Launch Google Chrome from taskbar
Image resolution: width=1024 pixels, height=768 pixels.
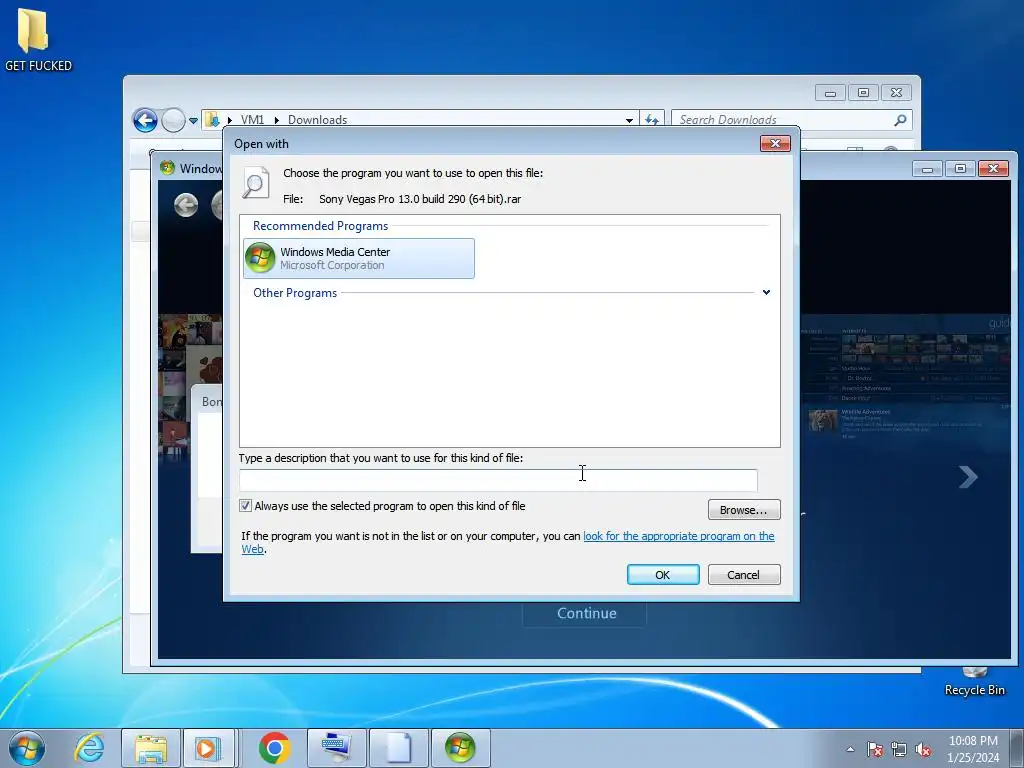(275, 748)
